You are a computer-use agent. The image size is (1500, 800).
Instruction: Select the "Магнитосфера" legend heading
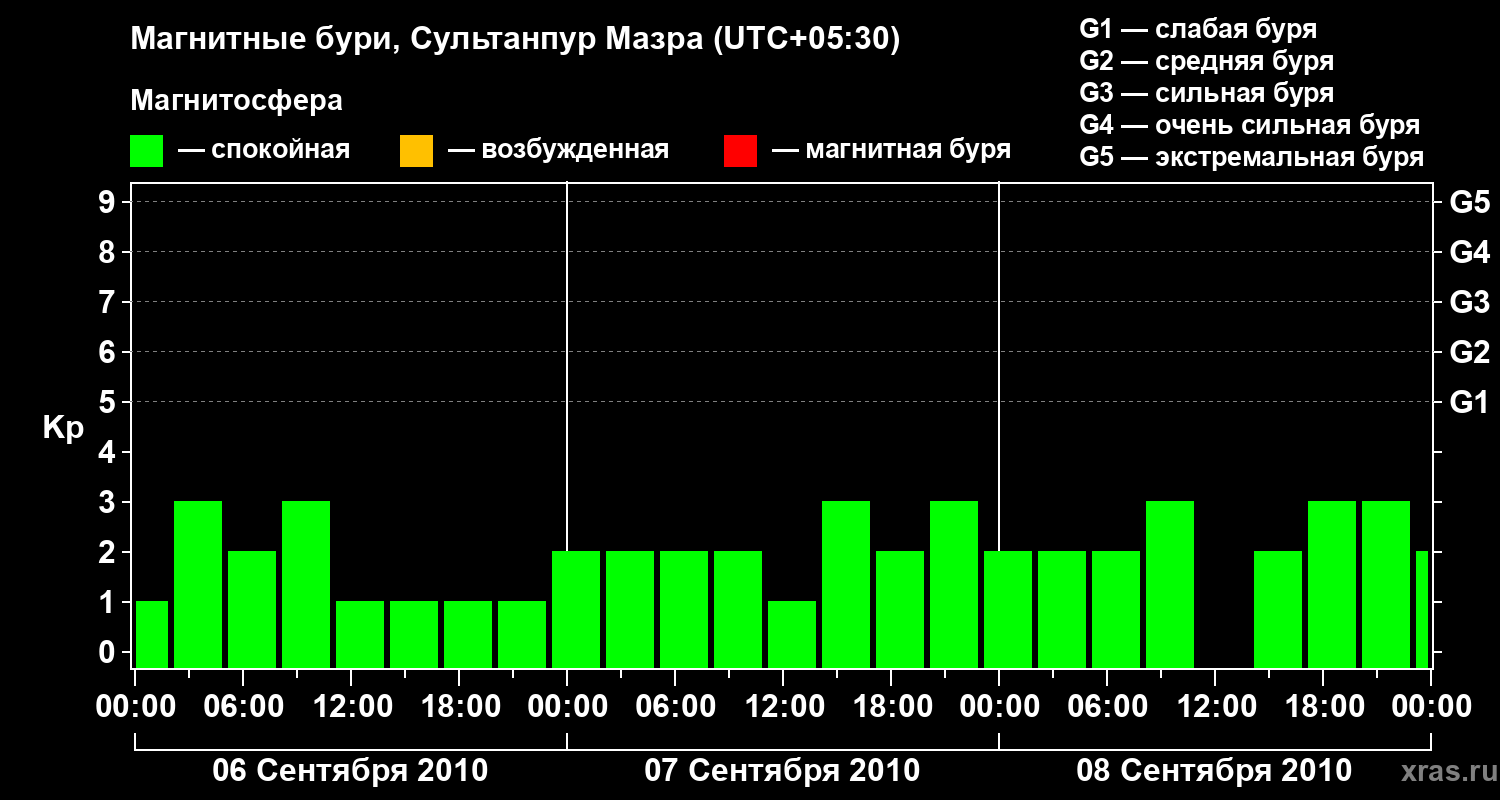[x=237, y=101]
